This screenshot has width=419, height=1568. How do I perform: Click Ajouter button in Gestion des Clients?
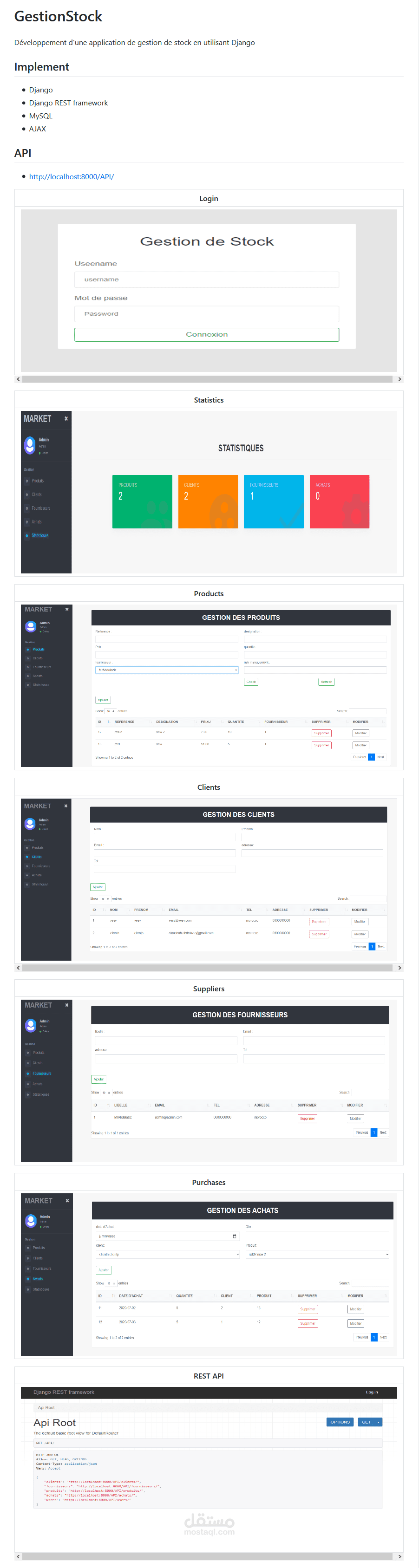[98, 887]
